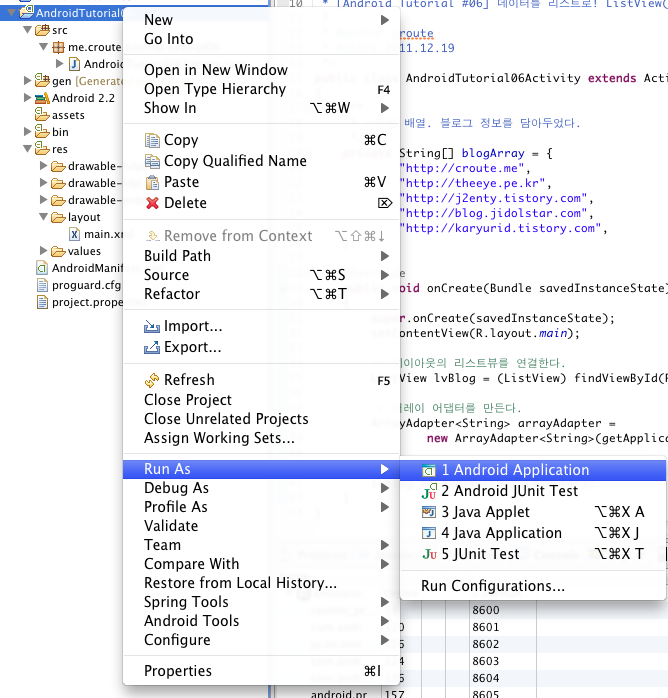
Task: Select the drawable folder icon above layout
Action: pos(58,200)
